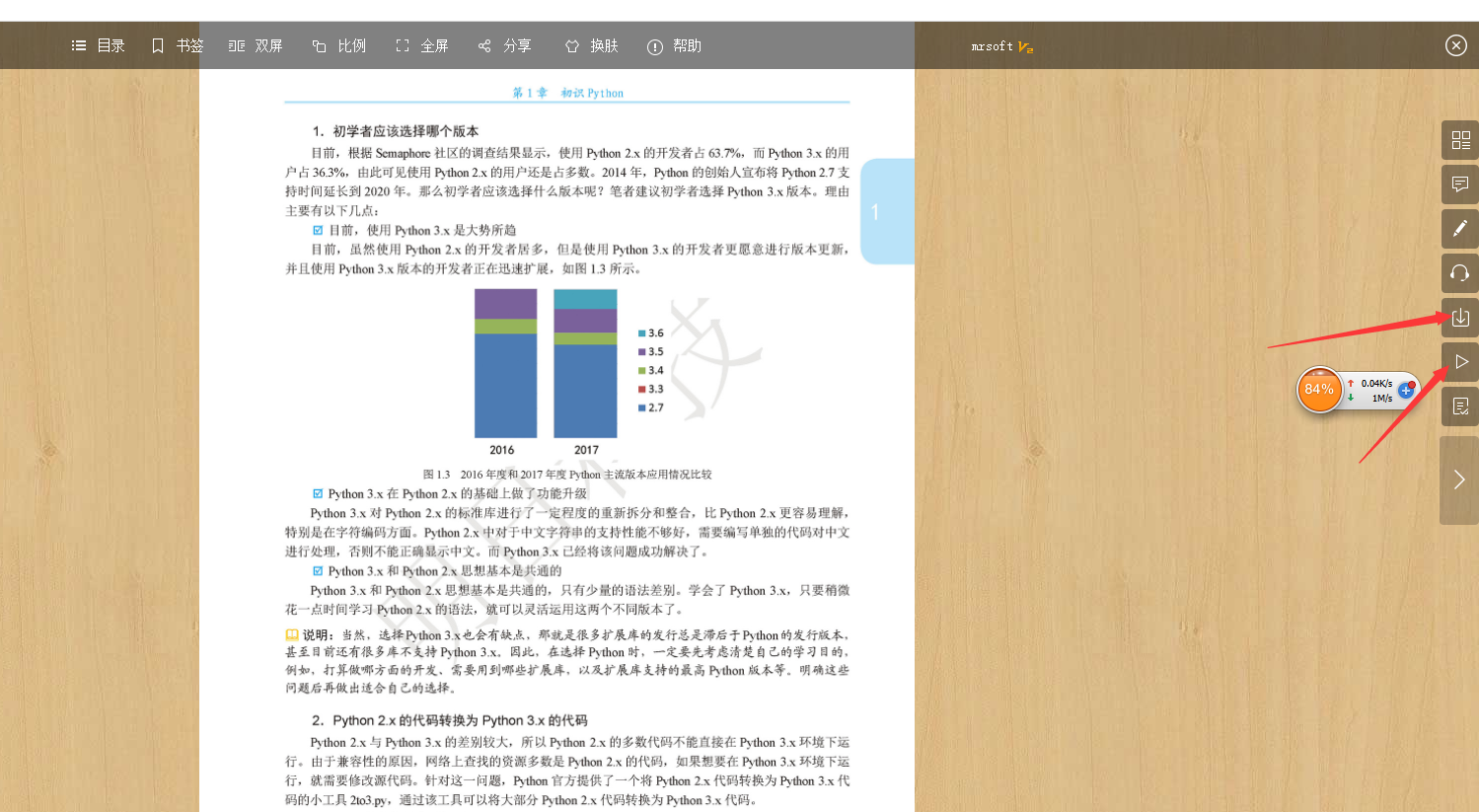Click the figure caption starting '图 1.3'
The width and height of the screenshot is (1479, 812).
pos(567,475)
